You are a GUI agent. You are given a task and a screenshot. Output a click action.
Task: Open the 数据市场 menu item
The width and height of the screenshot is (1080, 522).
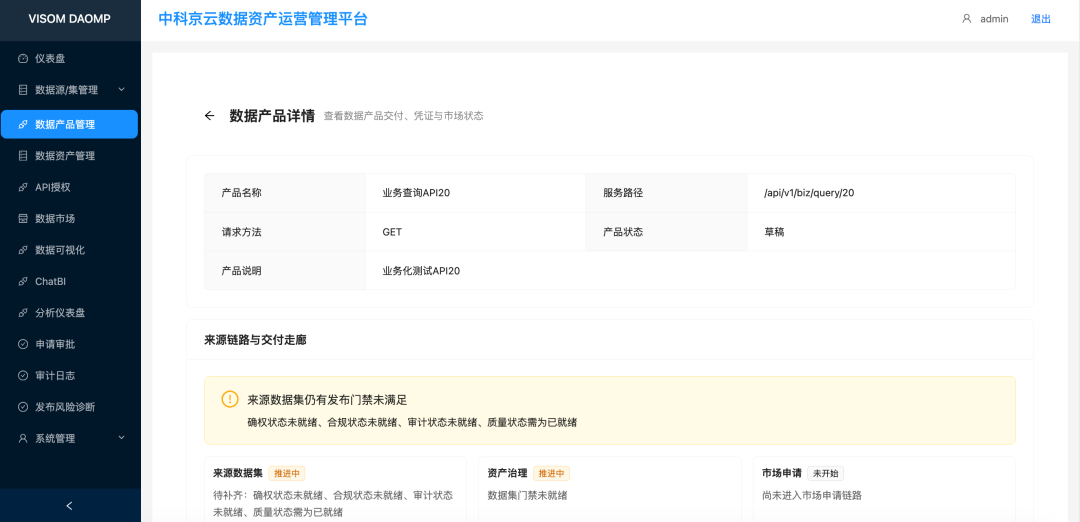(70, 218)
